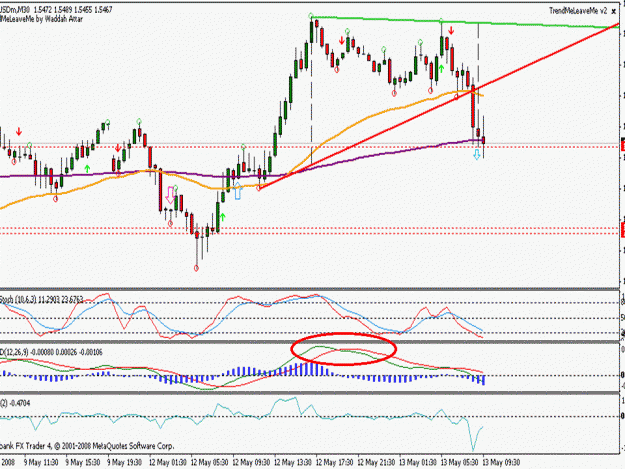625x469 pixels.
Task: Click the TrendMeLeaveMe v2 indicator label
Action: click(578, 11)
